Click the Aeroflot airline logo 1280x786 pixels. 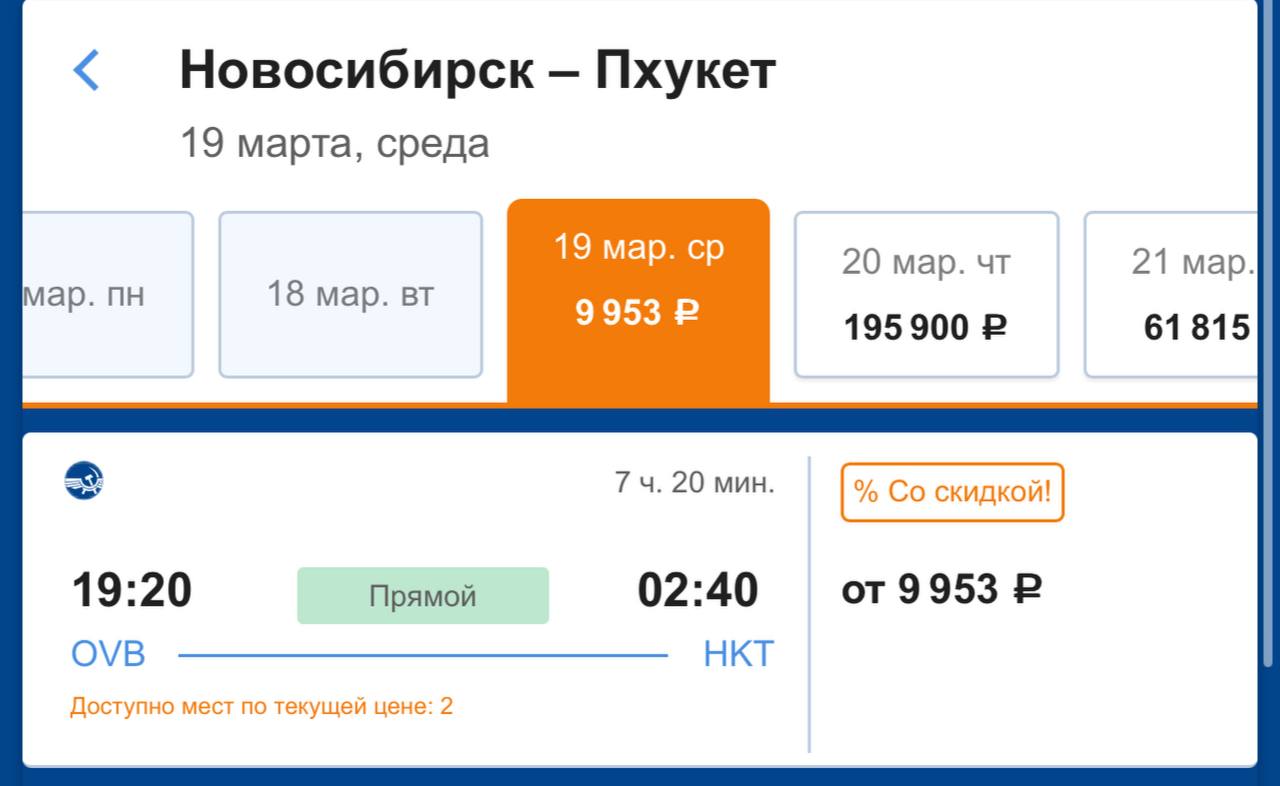(x=84, y=482)
